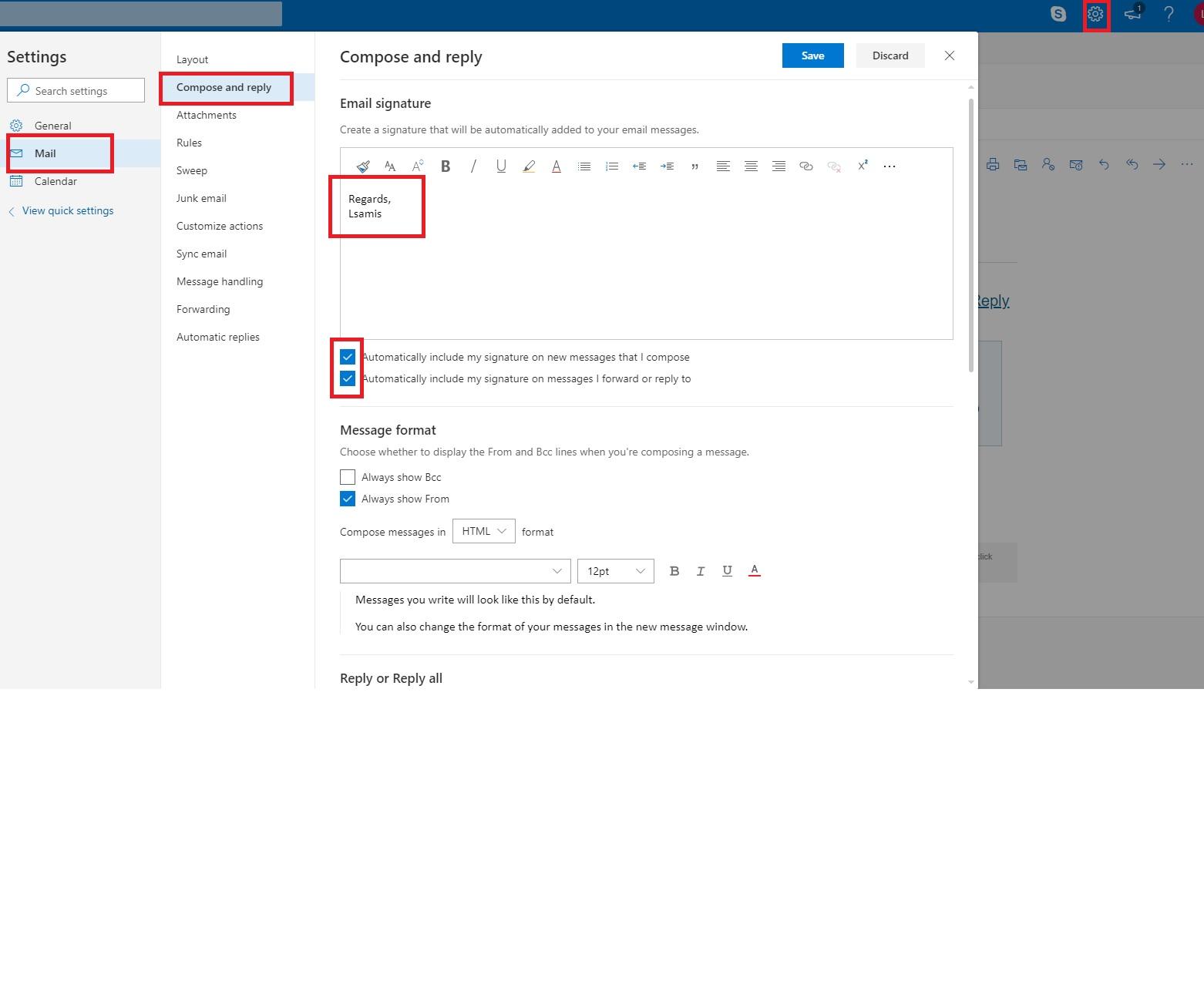Toggle Italic in the signature toolbar
This screenshot has height=1005, width=1204.
point(473,166)
